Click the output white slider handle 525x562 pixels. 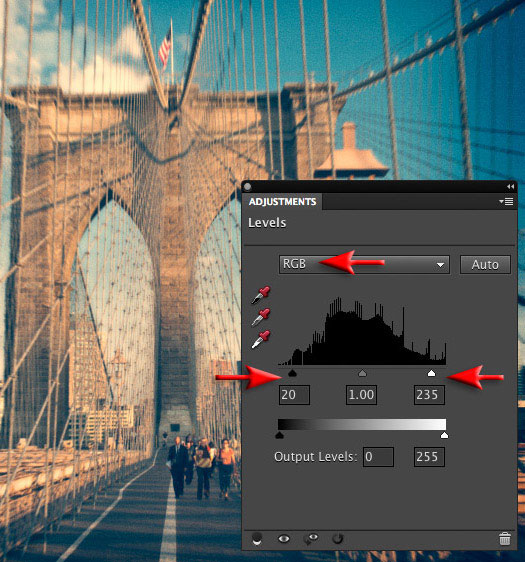click(x=444, y=435)
